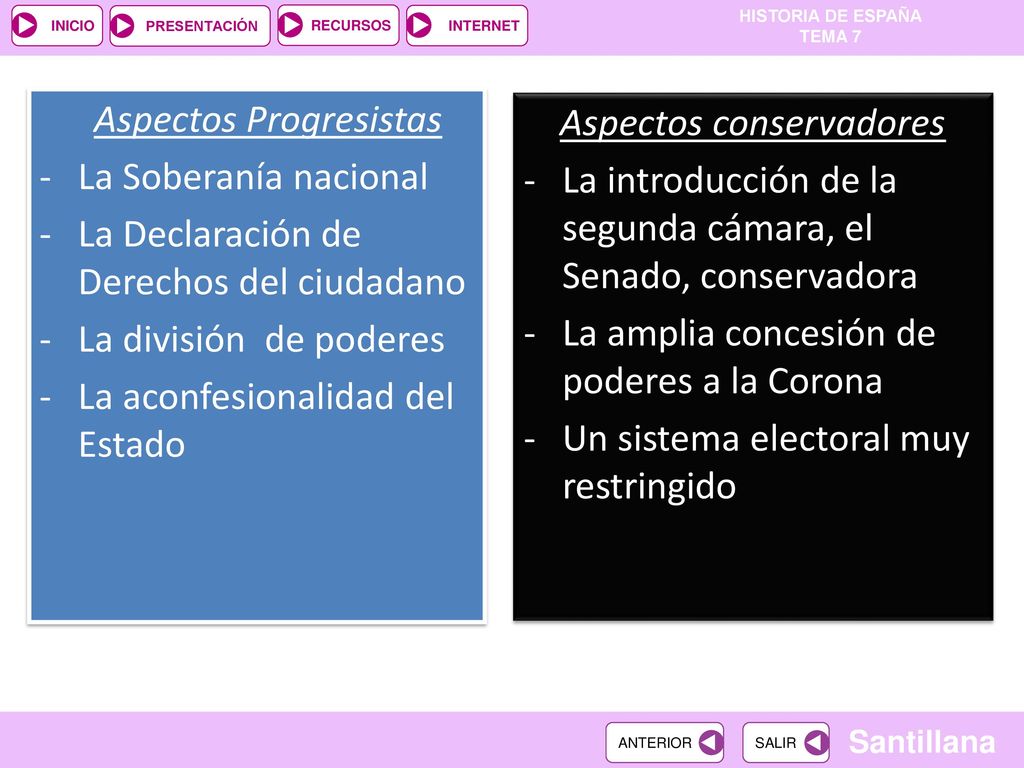This screenshot has width=1024, height=768.
Task: Click the back arrow icon on ANTERIOR
Action: coord(711,743)
